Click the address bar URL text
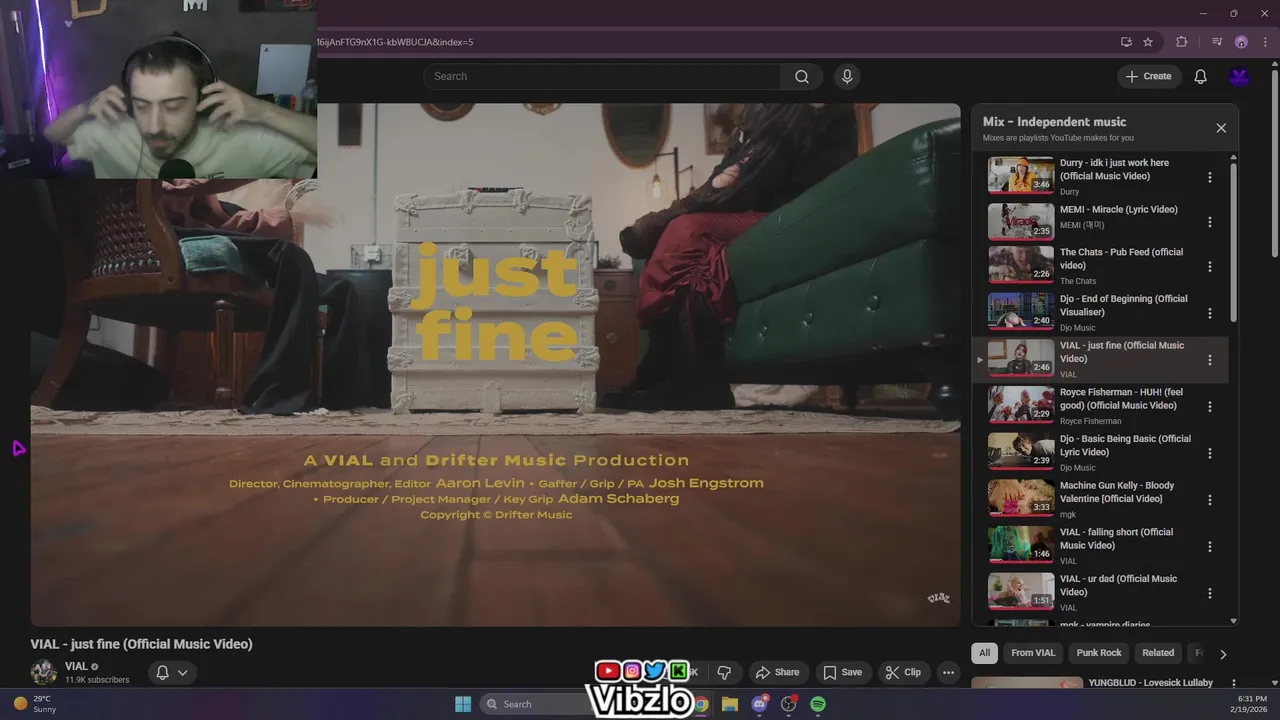 point(395,42)
